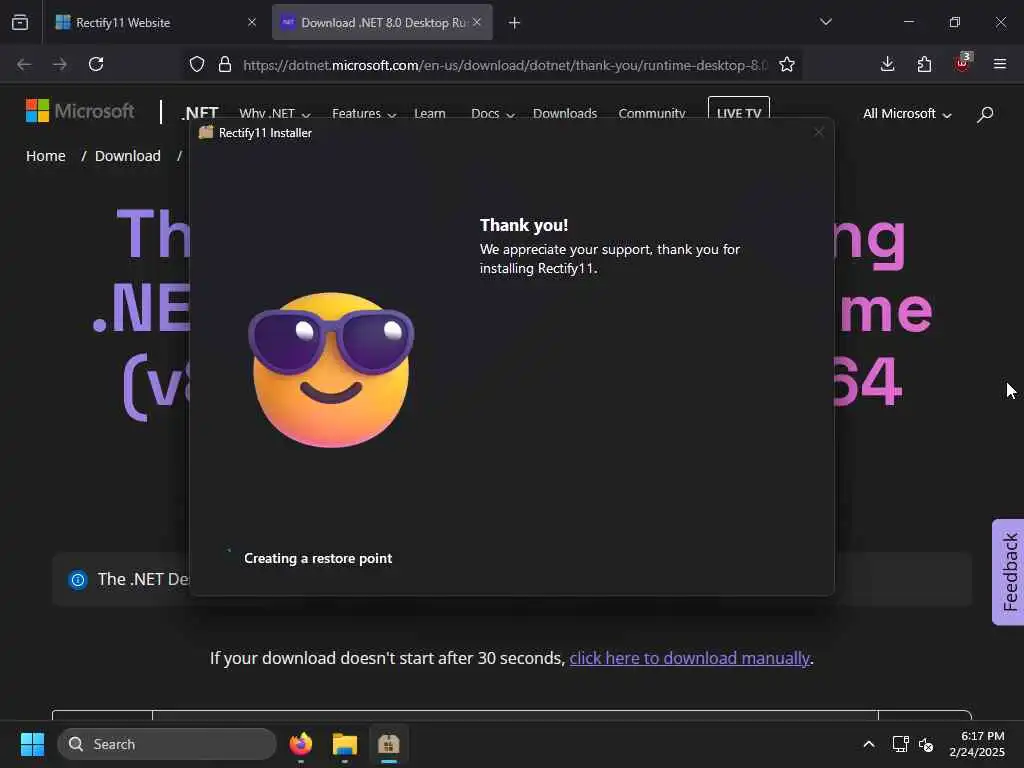Viewport: 1024px width, 768px height.
Task: Go to Home breadcrumb
Action: (46, 156)
